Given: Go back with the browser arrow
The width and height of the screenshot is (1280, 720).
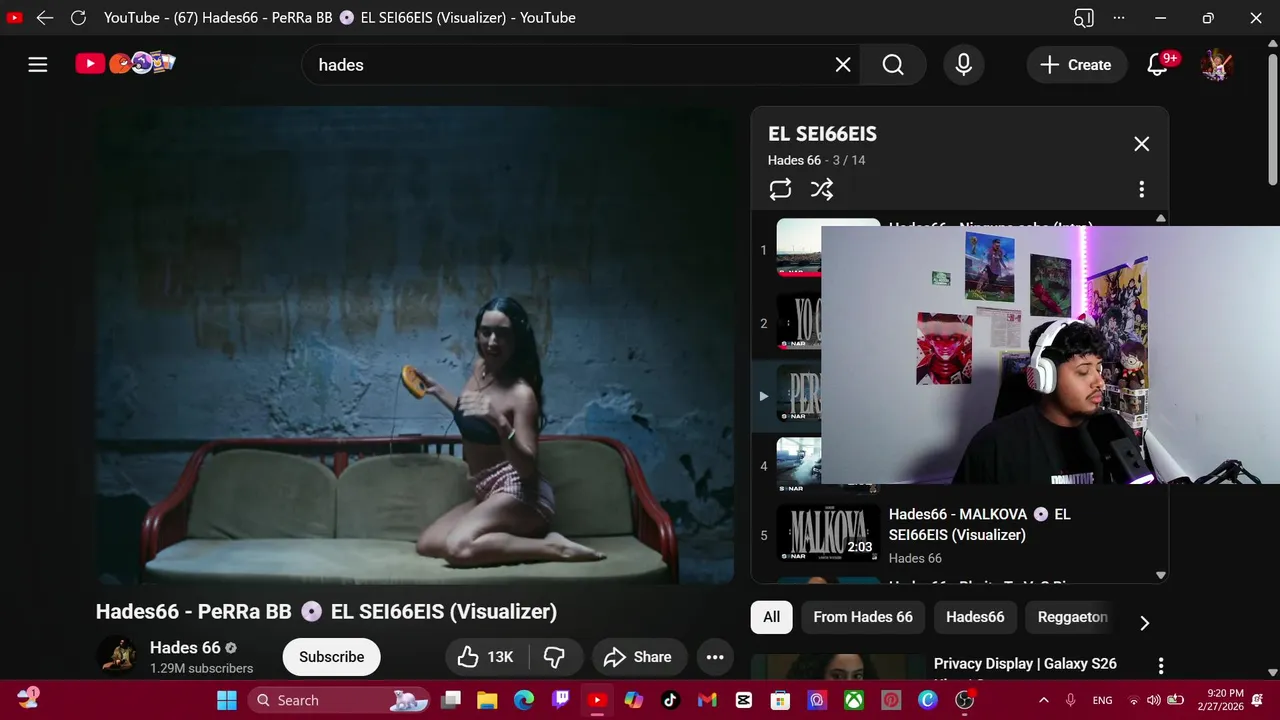Looking at the screenshot, I should coord(45,17).
